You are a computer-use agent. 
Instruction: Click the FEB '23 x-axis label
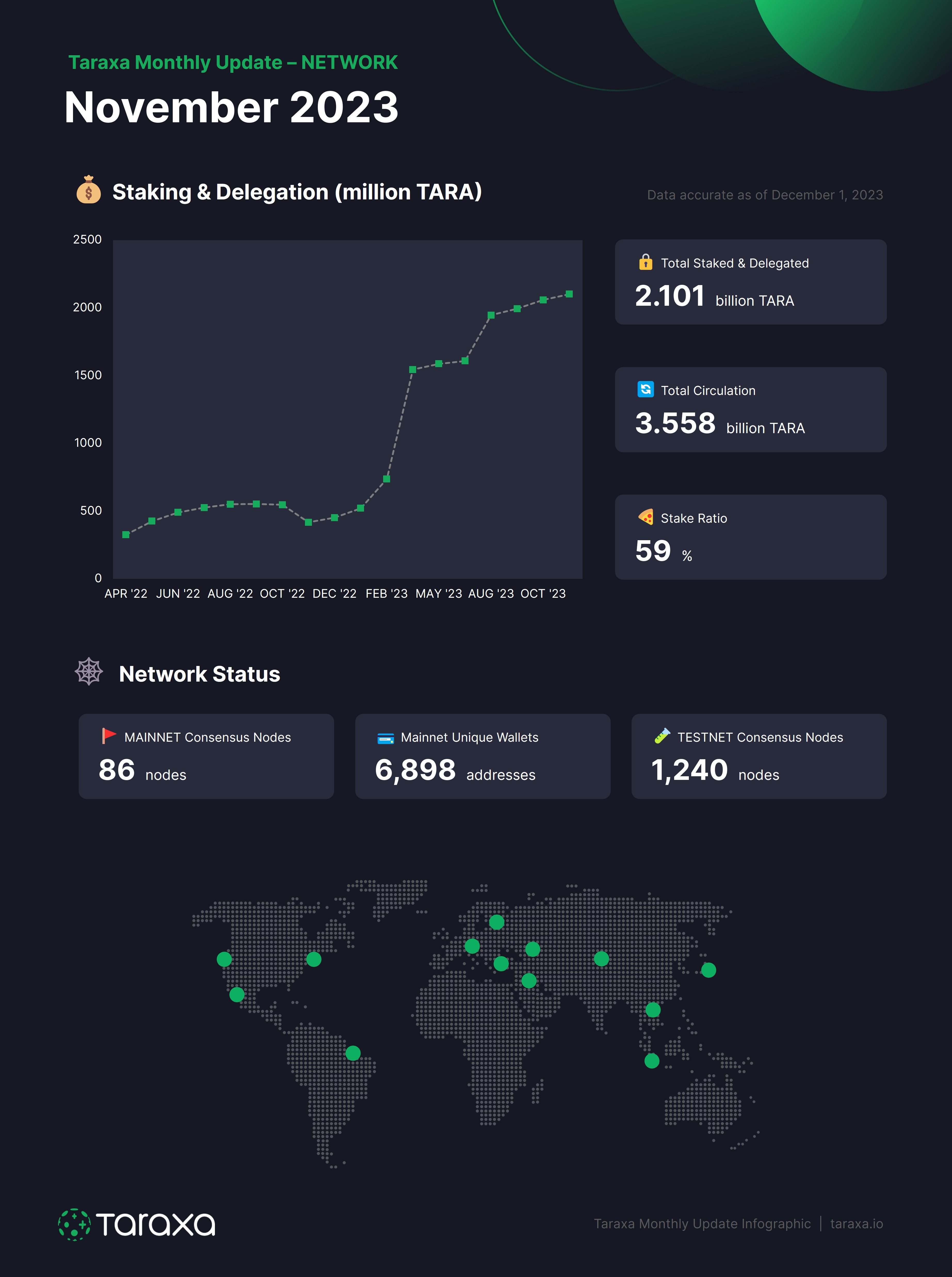pyautogui.click(x=386, y=594)
